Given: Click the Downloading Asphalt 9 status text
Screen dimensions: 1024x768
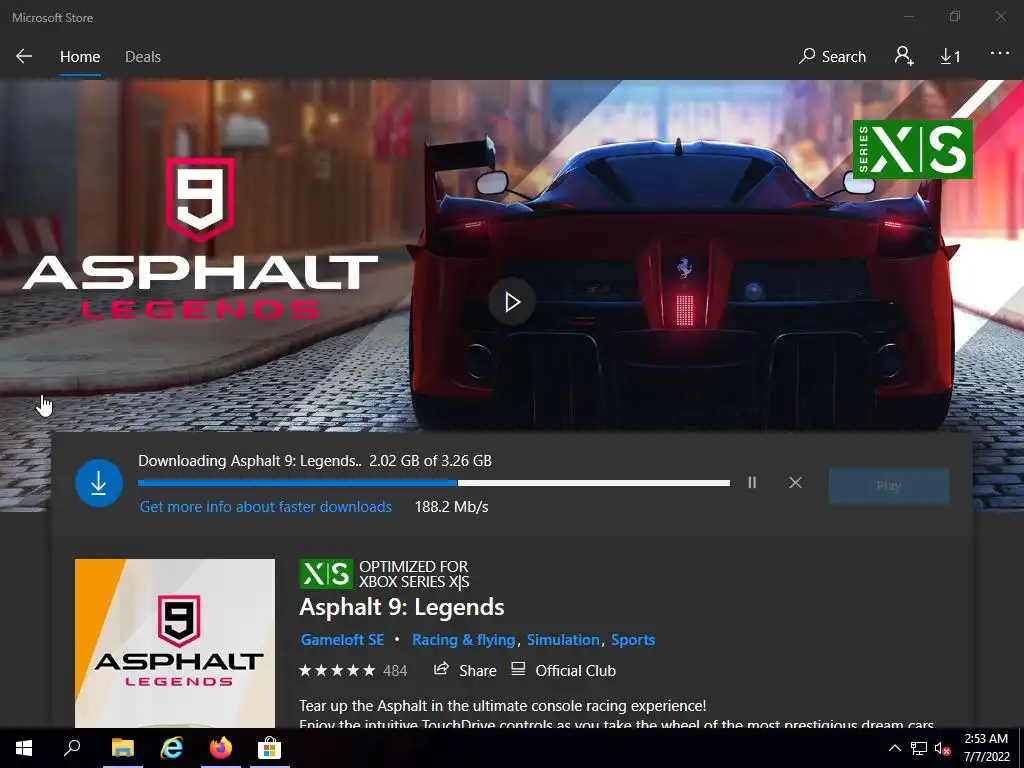Looking at the screenshot, I should click(x=315, y=461).
